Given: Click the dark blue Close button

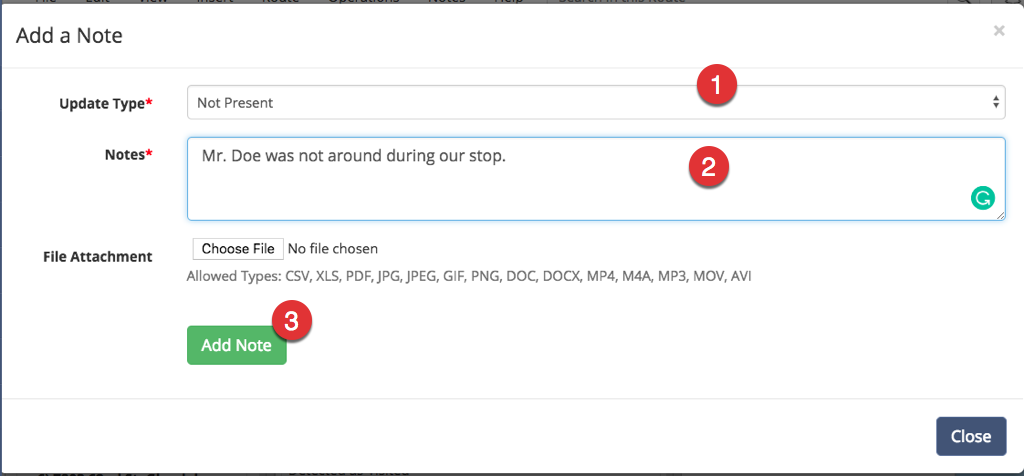Looking at the screenshot, I should click(x=970, y=436).
